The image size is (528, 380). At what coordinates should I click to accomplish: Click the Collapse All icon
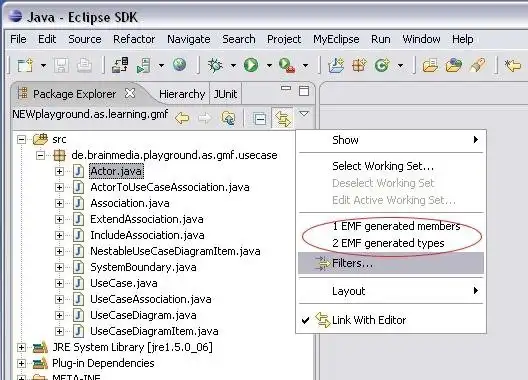point(260,119)
